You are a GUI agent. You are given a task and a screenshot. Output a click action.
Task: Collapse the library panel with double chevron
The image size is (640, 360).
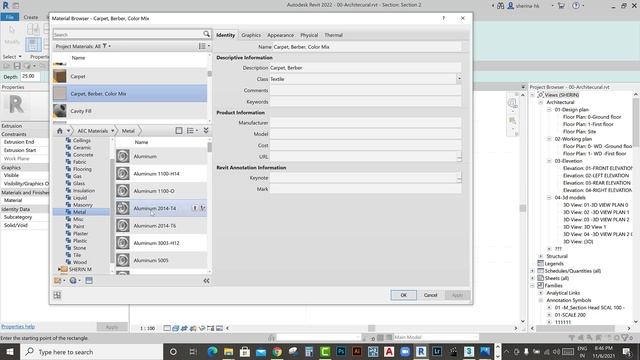(x=206, y=130)
